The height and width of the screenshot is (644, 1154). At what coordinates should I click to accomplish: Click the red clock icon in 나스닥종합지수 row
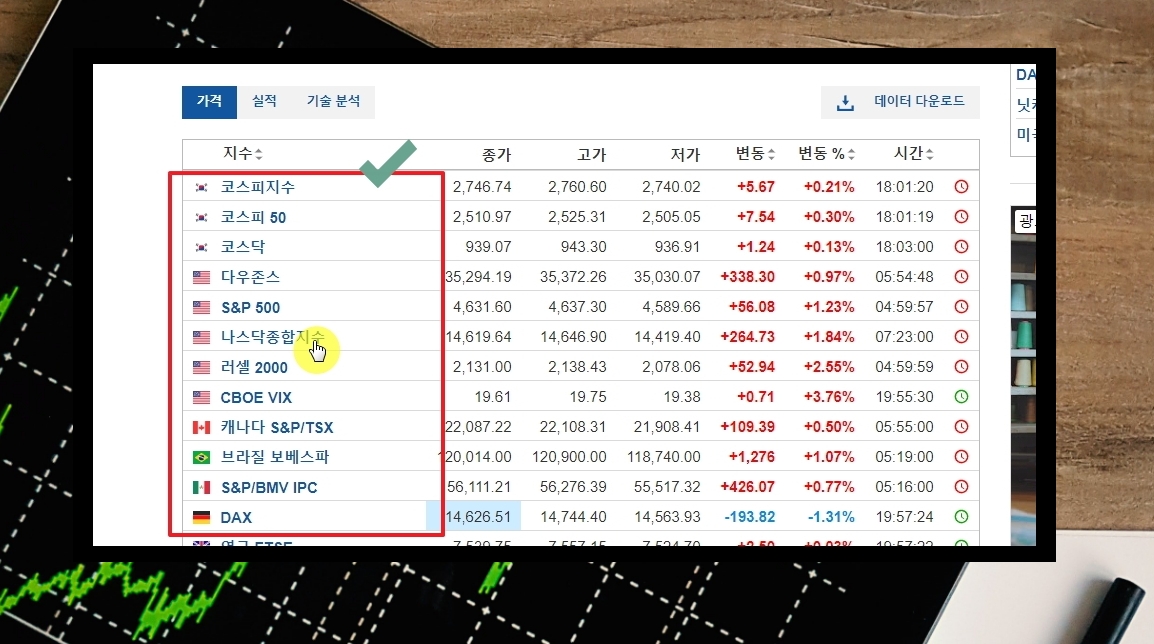tap(961, 336)
